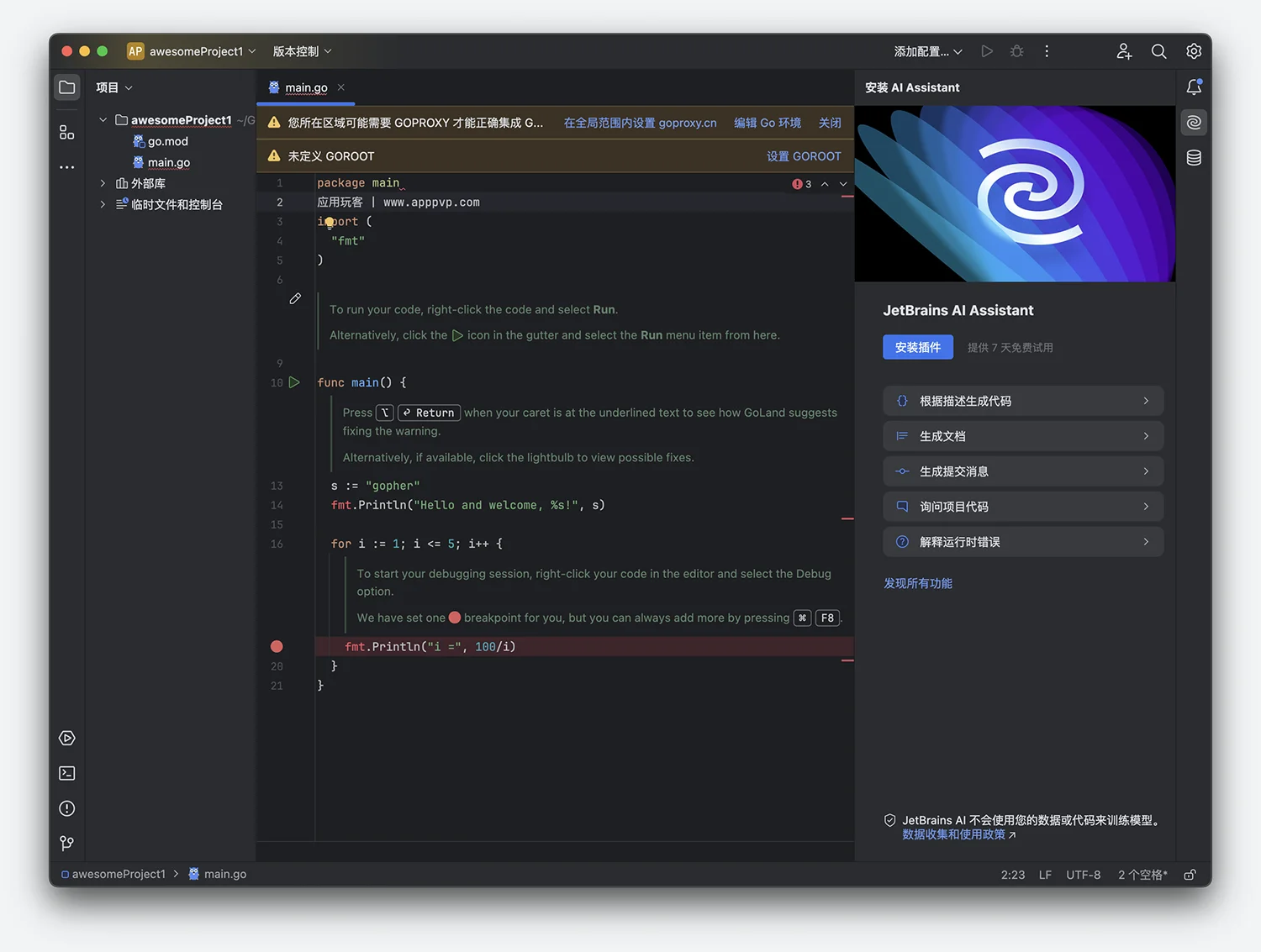Click the 设置 GOROOT link
The width and height of the screenshot is (1261, 952).
tap(804, 156)
